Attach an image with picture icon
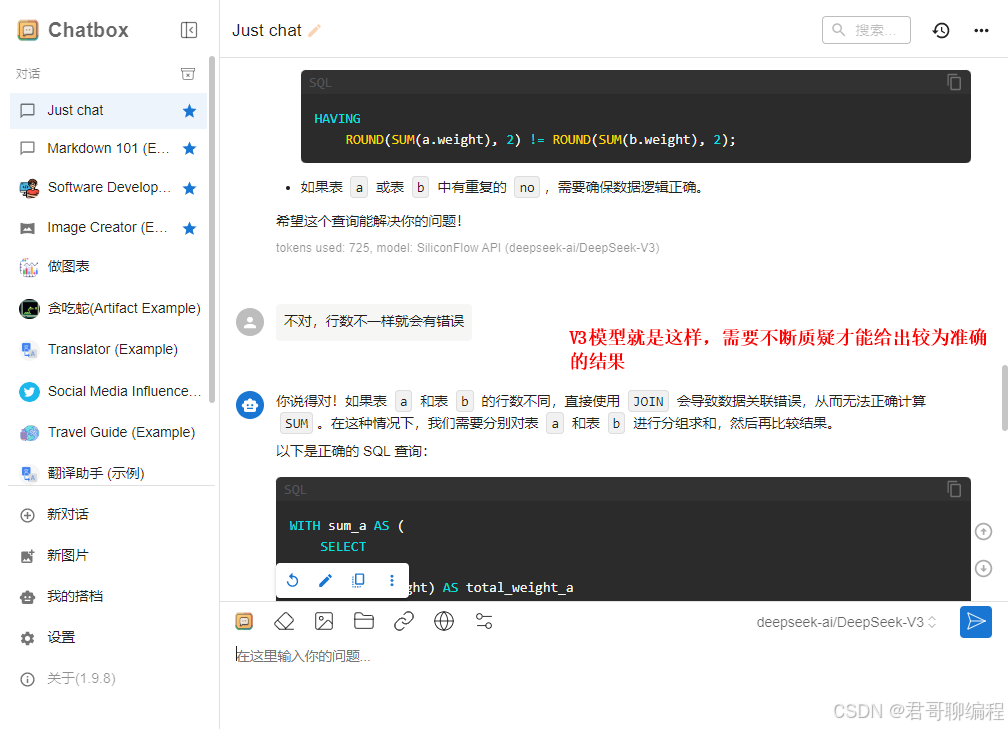 pyautogui.click(x=324, y=621)
